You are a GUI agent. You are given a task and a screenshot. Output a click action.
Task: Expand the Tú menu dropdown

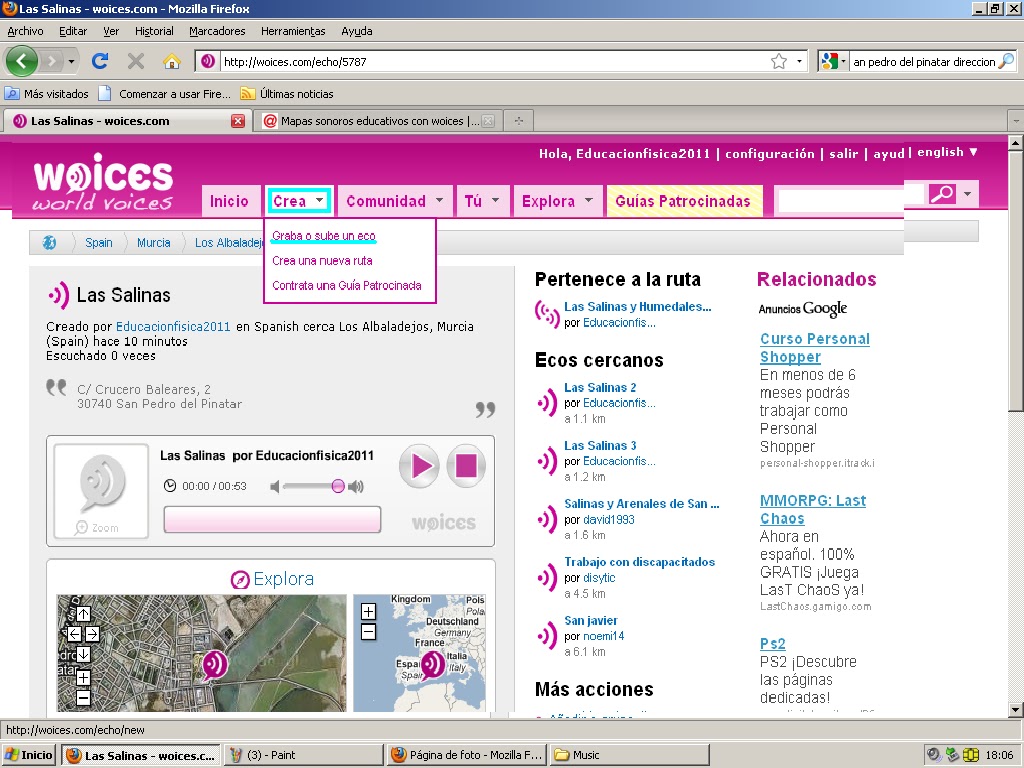496,200
